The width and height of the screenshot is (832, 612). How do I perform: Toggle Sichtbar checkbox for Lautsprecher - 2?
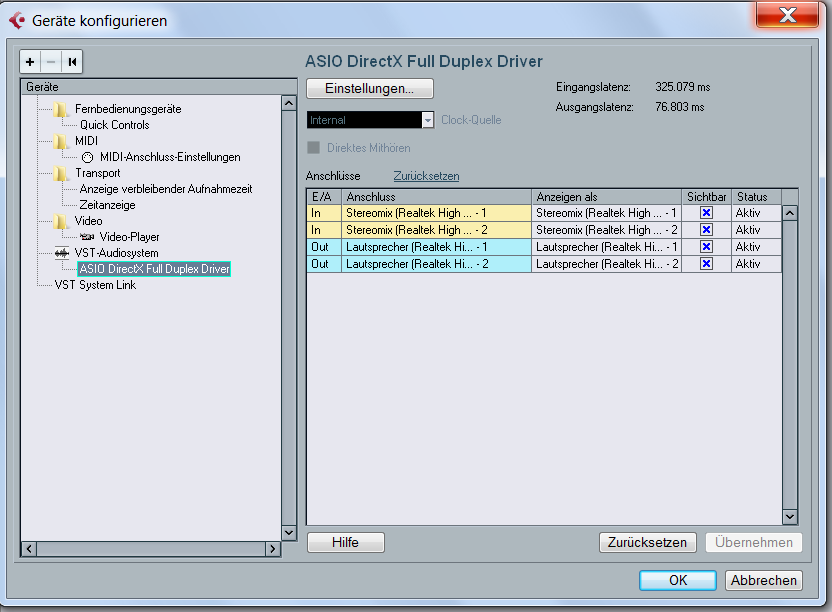click(706, 264)
